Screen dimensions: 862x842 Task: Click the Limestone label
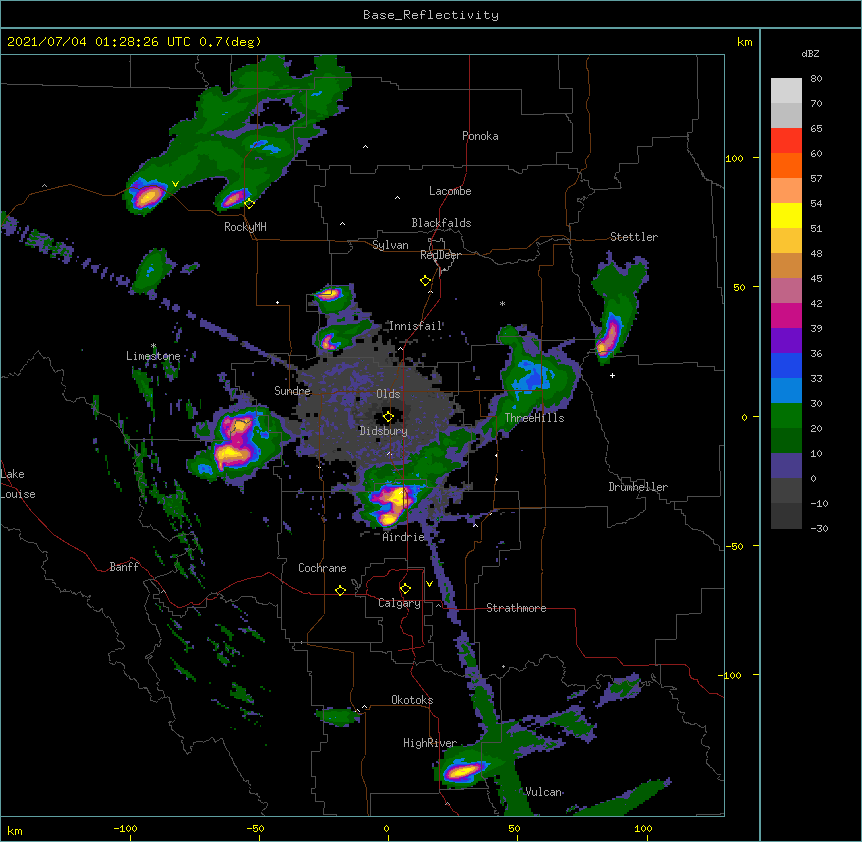pyautogui.click(x=153, y=356)
